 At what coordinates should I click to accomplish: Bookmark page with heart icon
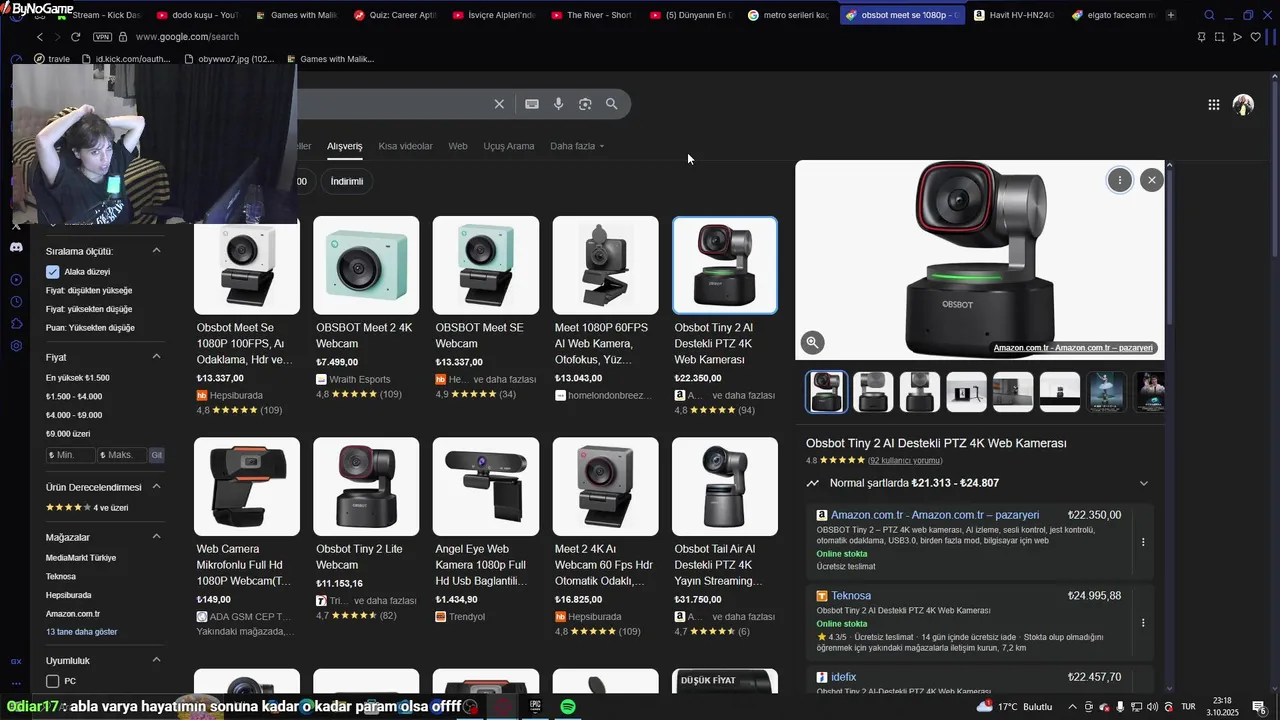click(x=1255, y=37)
